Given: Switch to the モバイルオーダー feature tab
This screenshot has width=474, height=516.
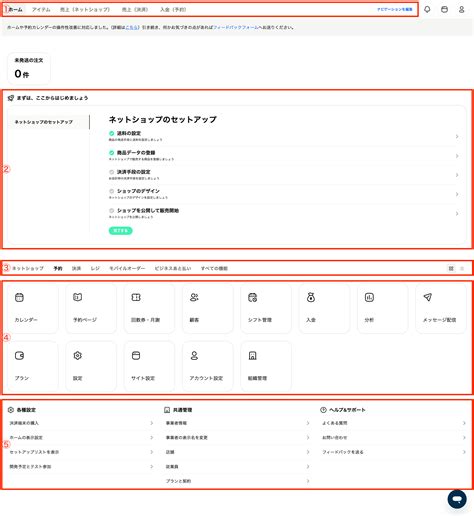Looking at the screenshot, I should pos(127,268).
